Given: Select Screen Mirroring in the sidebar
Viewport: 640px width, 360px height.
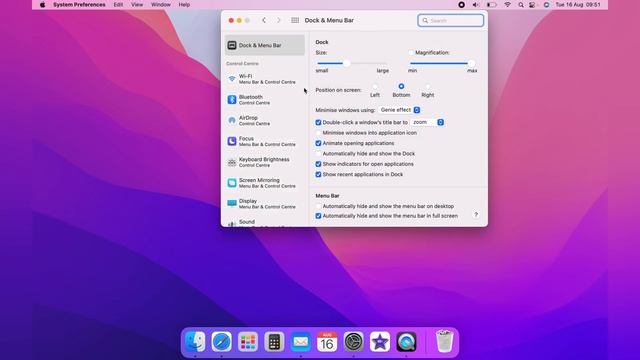Looking at the screenshot, I should [x=264, y=183].
